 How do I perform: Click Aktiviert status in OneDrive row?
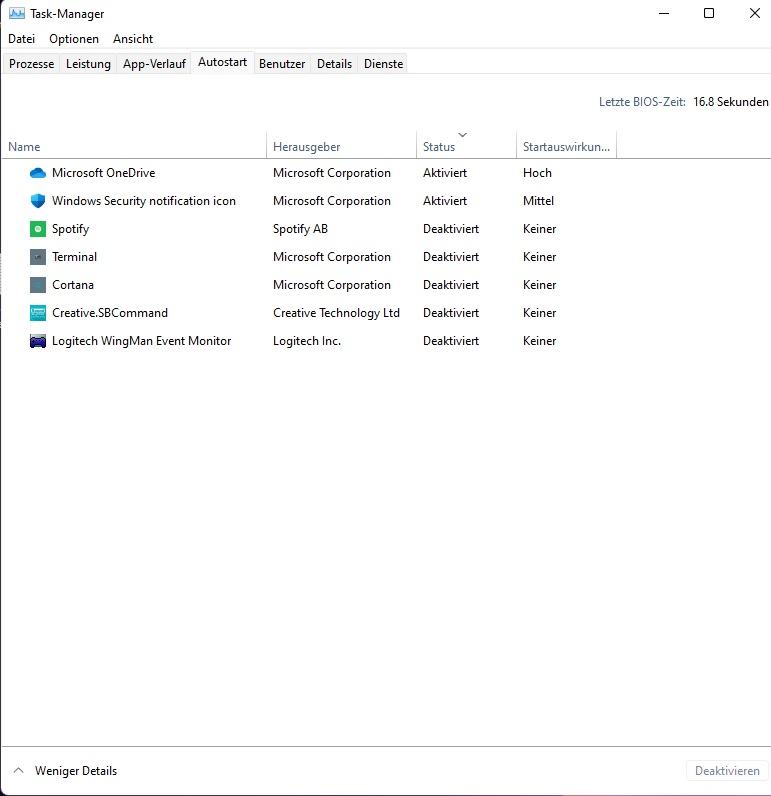(x=445, y=173)
